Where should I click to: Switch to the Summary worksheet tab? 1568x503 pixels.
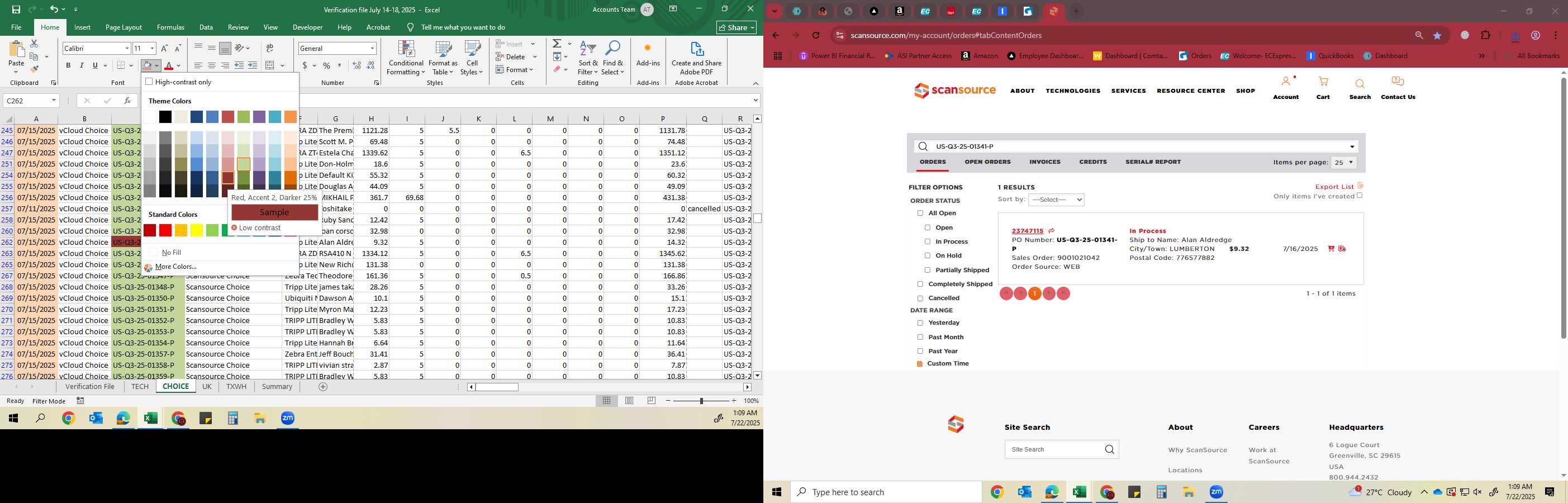pos(277,387)
